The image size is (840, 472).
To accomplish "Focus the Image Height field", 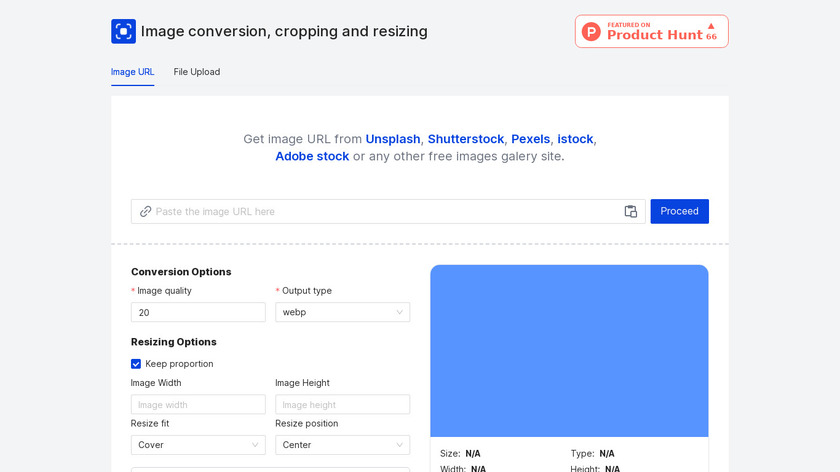I will click(342, 405).
